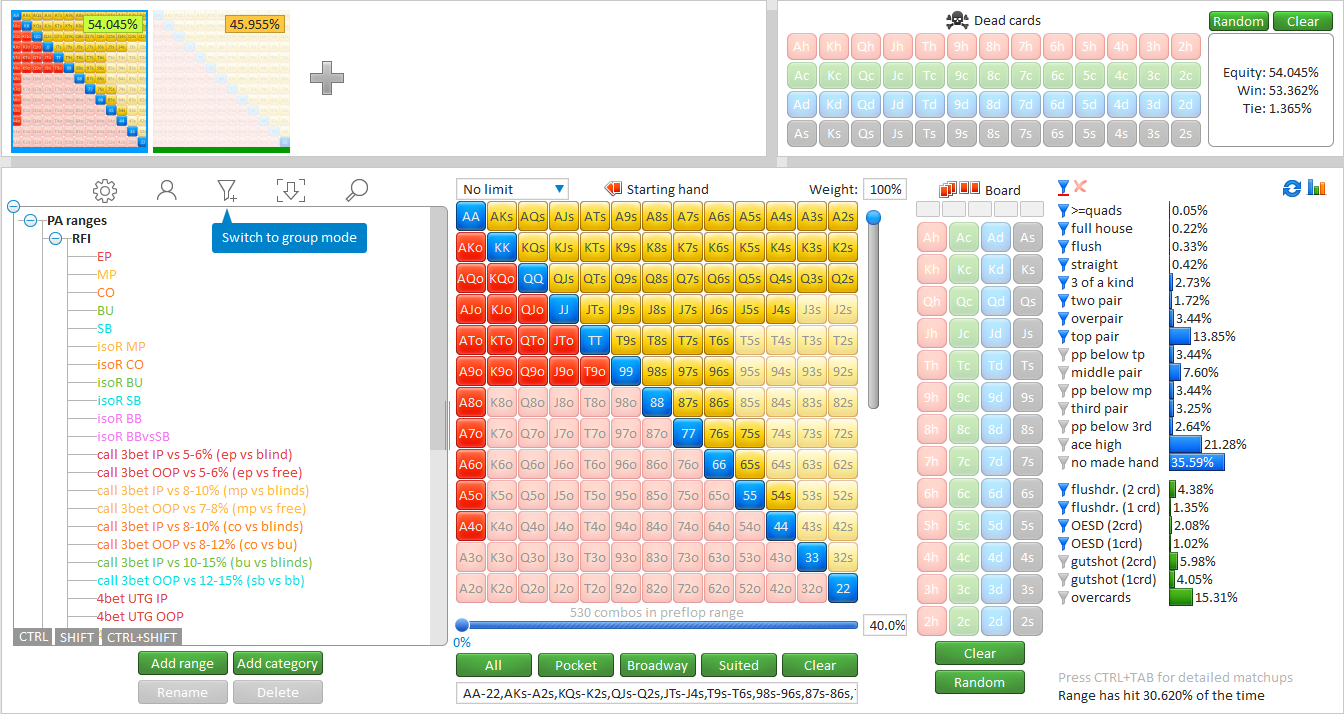Select the 45.955% player range thumbnail
This screenshot has width=1344, height=714.
(221, 82)
